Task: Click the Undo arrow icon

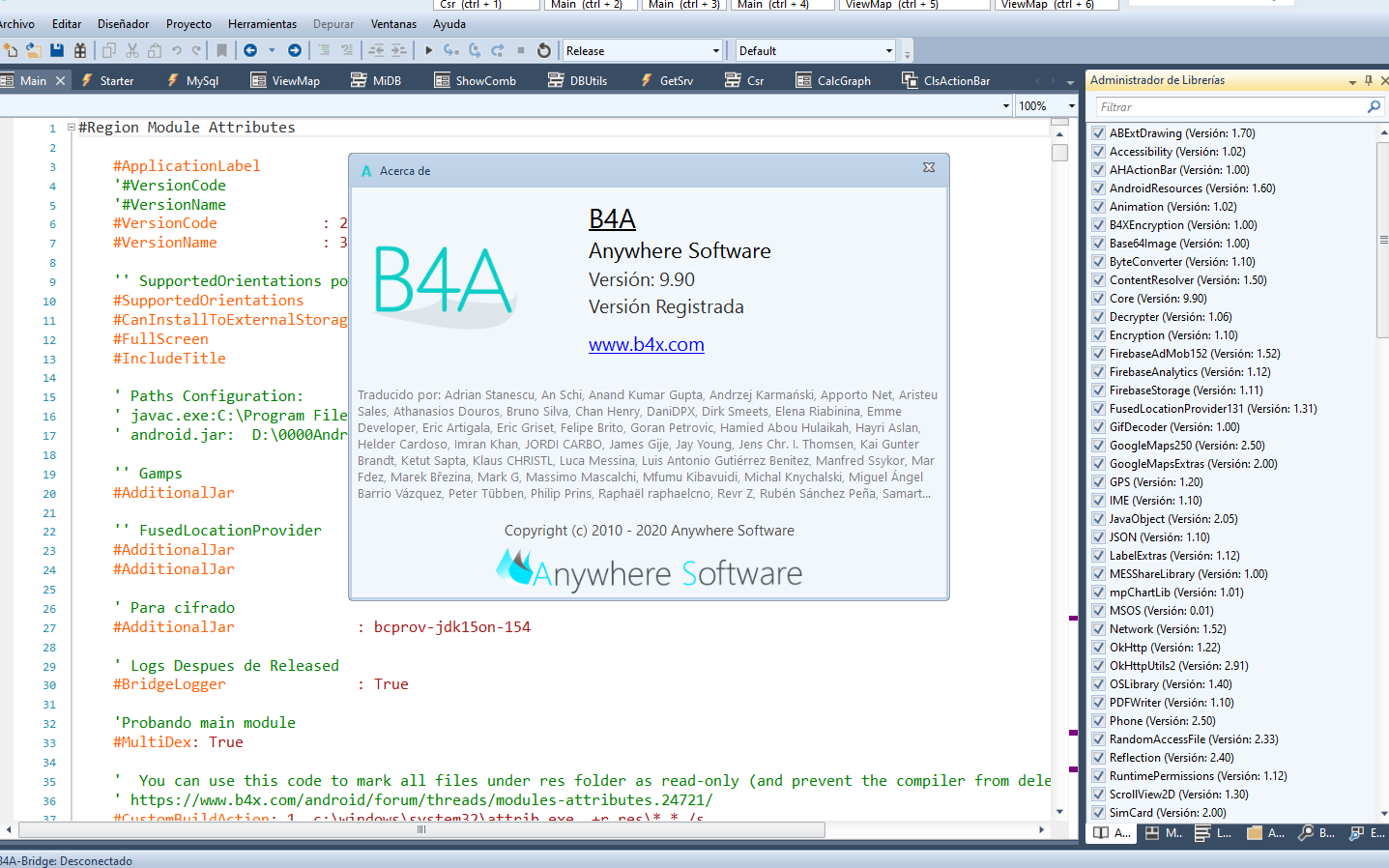Action: click(x=177, y=50)
